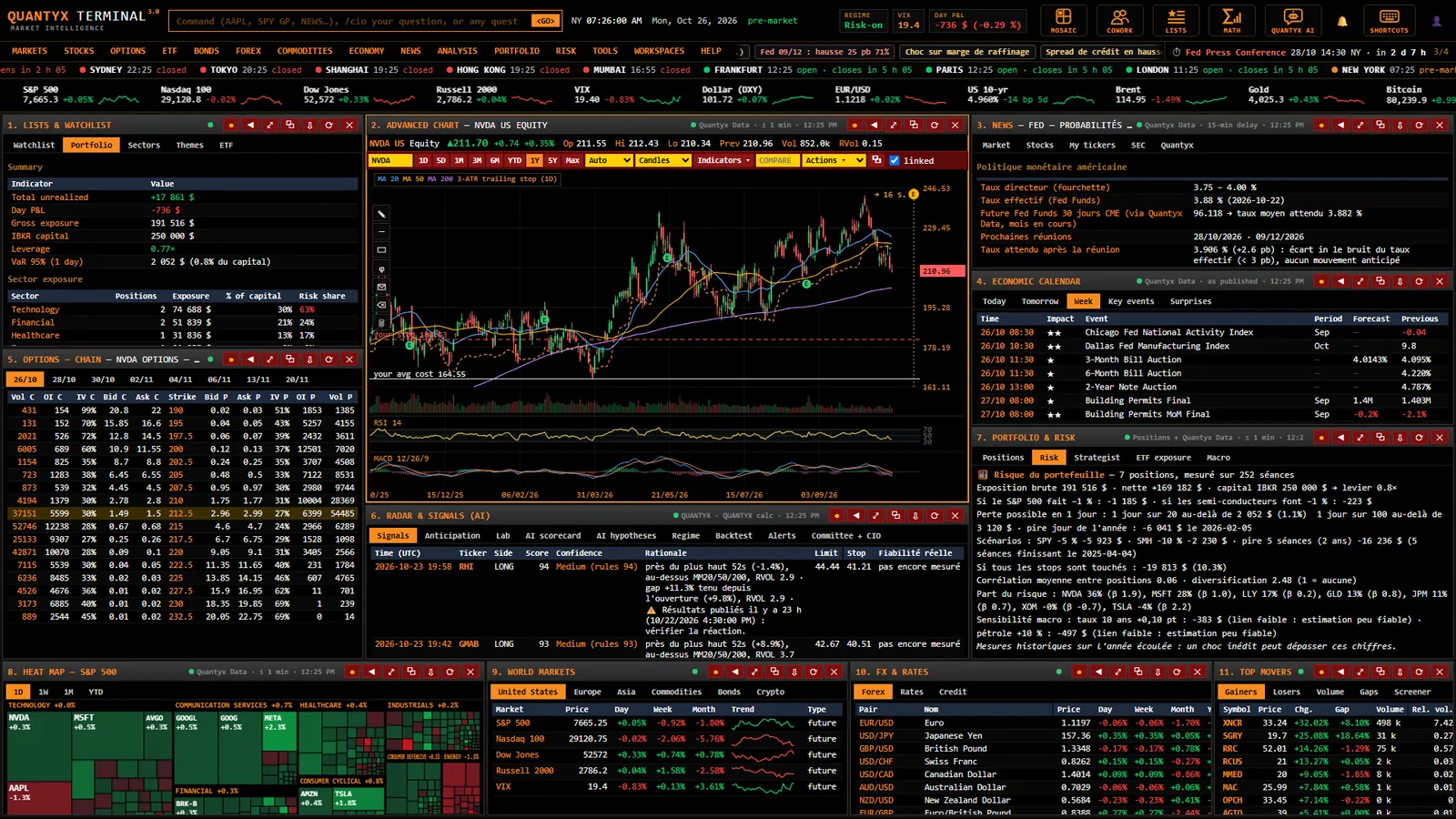Open the WORKSPACES menu
The image size is (1456, 819).
659,51
